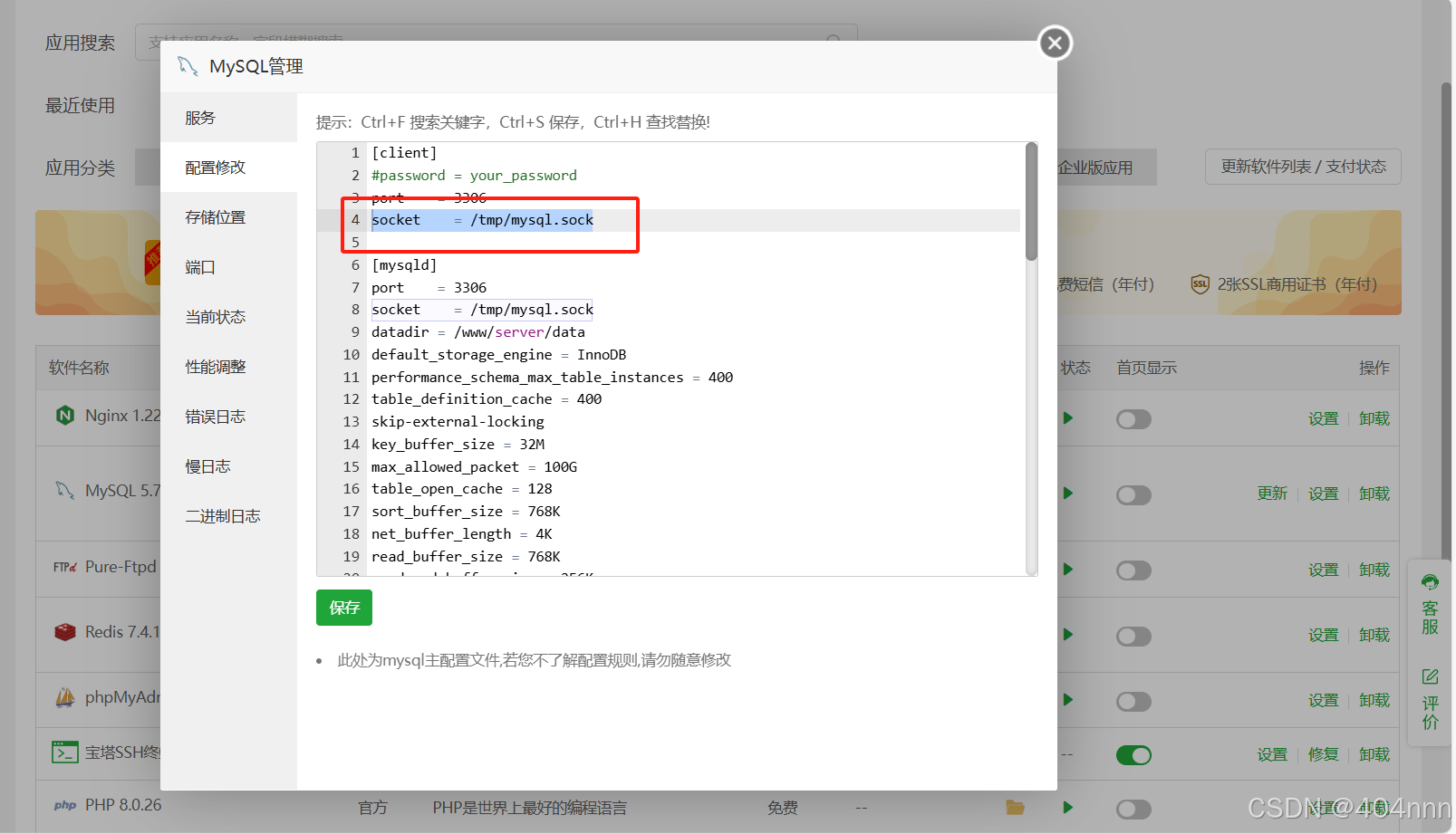Click the datadir line in editor
The image size is (1456, 834).
[478, 332]
